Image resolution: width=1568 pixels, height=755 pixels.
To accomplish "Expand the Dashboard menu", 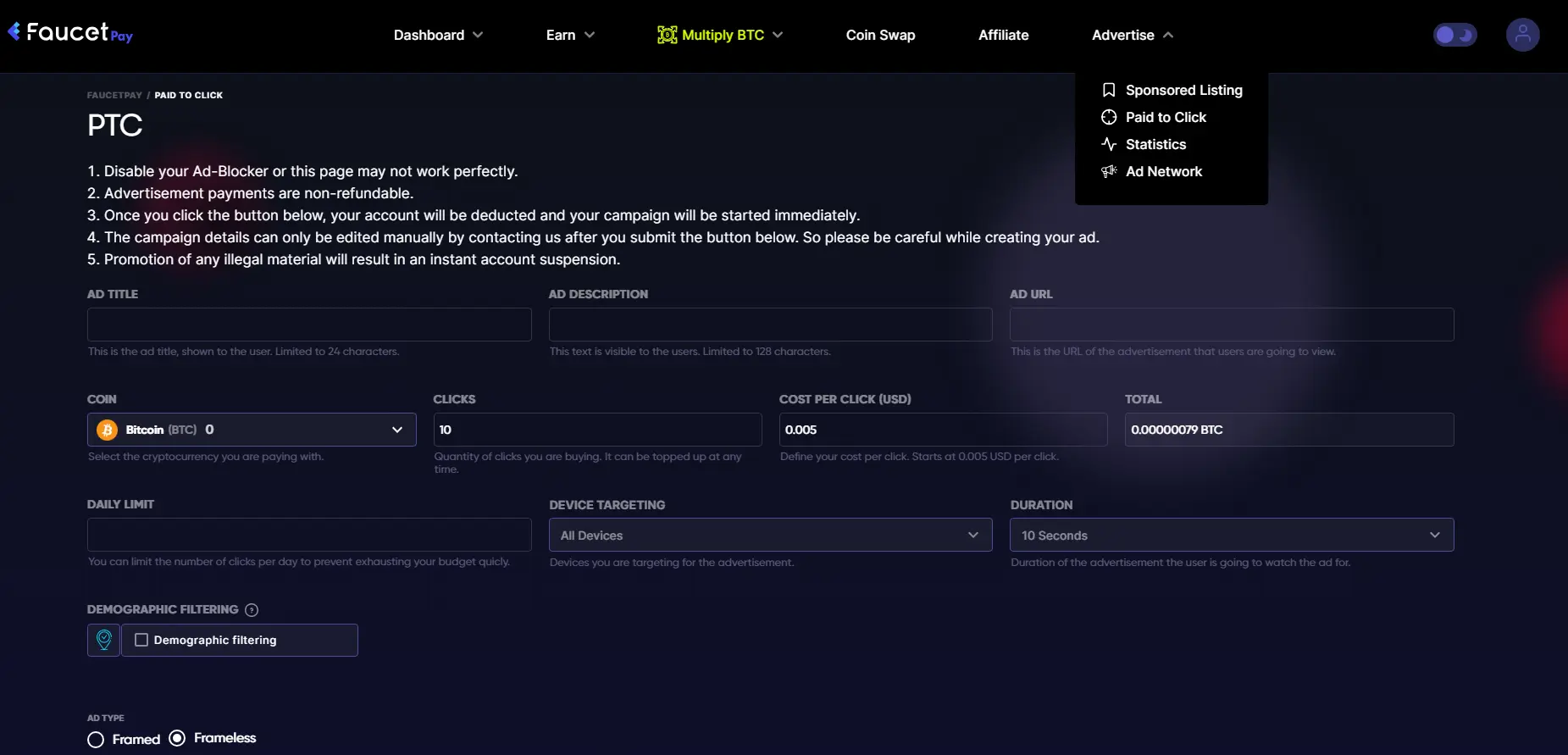I will [x=438, y=35].
